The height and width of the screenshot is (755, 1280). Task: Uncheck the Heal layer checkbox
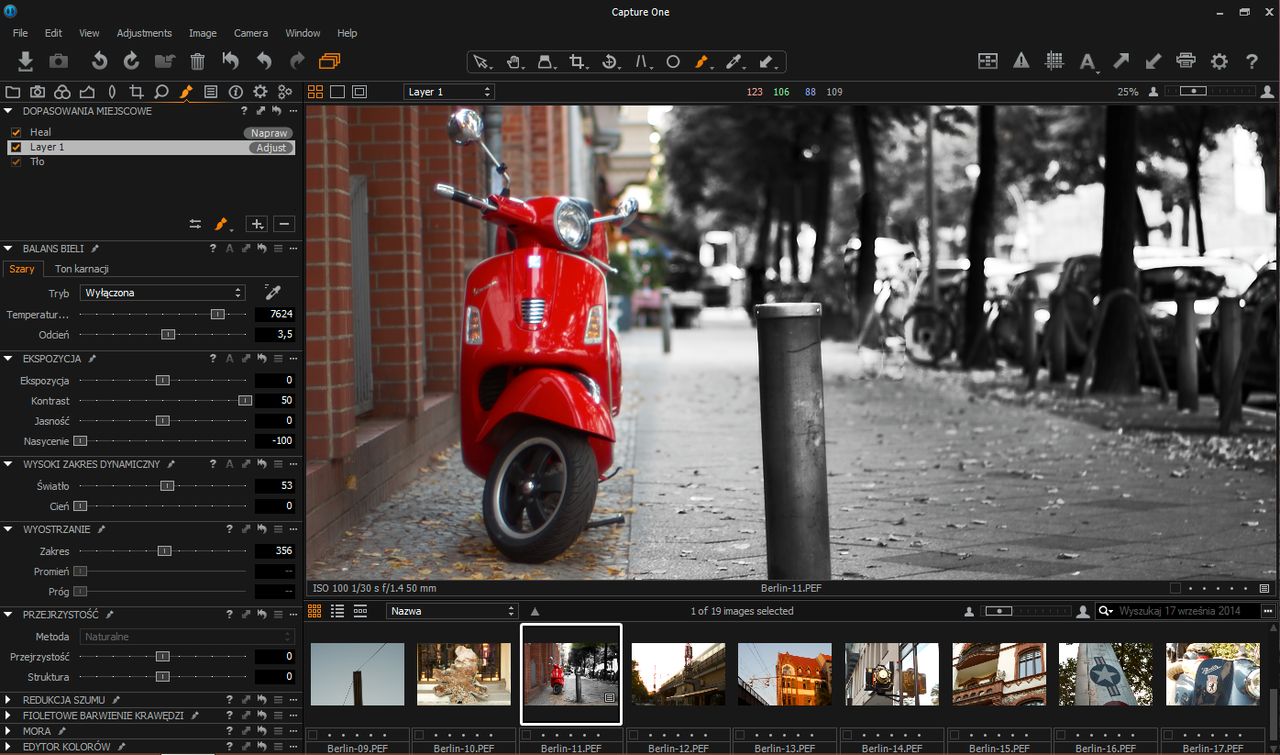pos(15,131)
